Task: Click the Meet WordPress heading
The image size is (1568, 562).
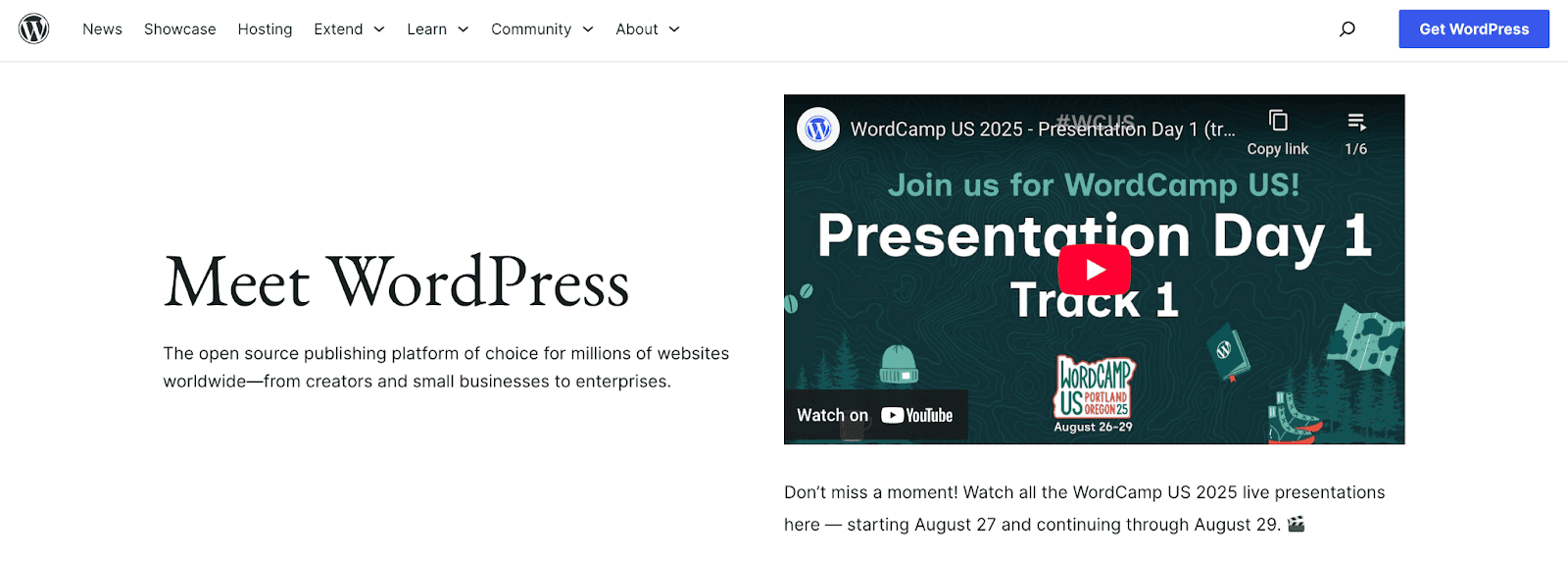Action: (x=396, y=282)
